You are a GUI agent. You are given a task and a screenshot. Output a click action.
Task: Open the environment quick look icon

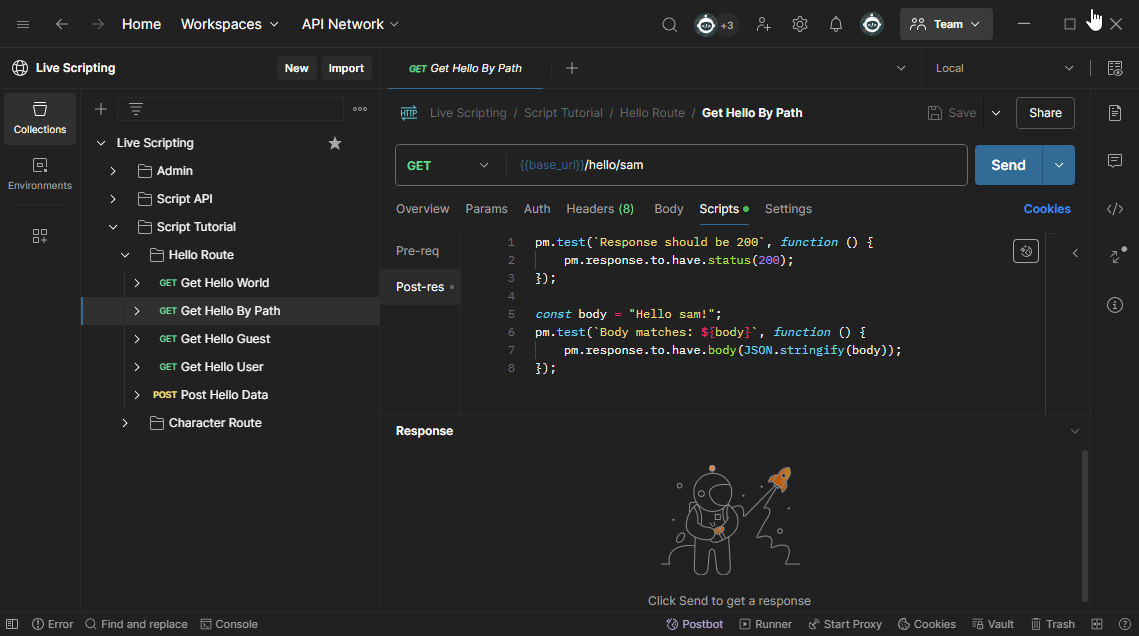(x=1115, y=68)
